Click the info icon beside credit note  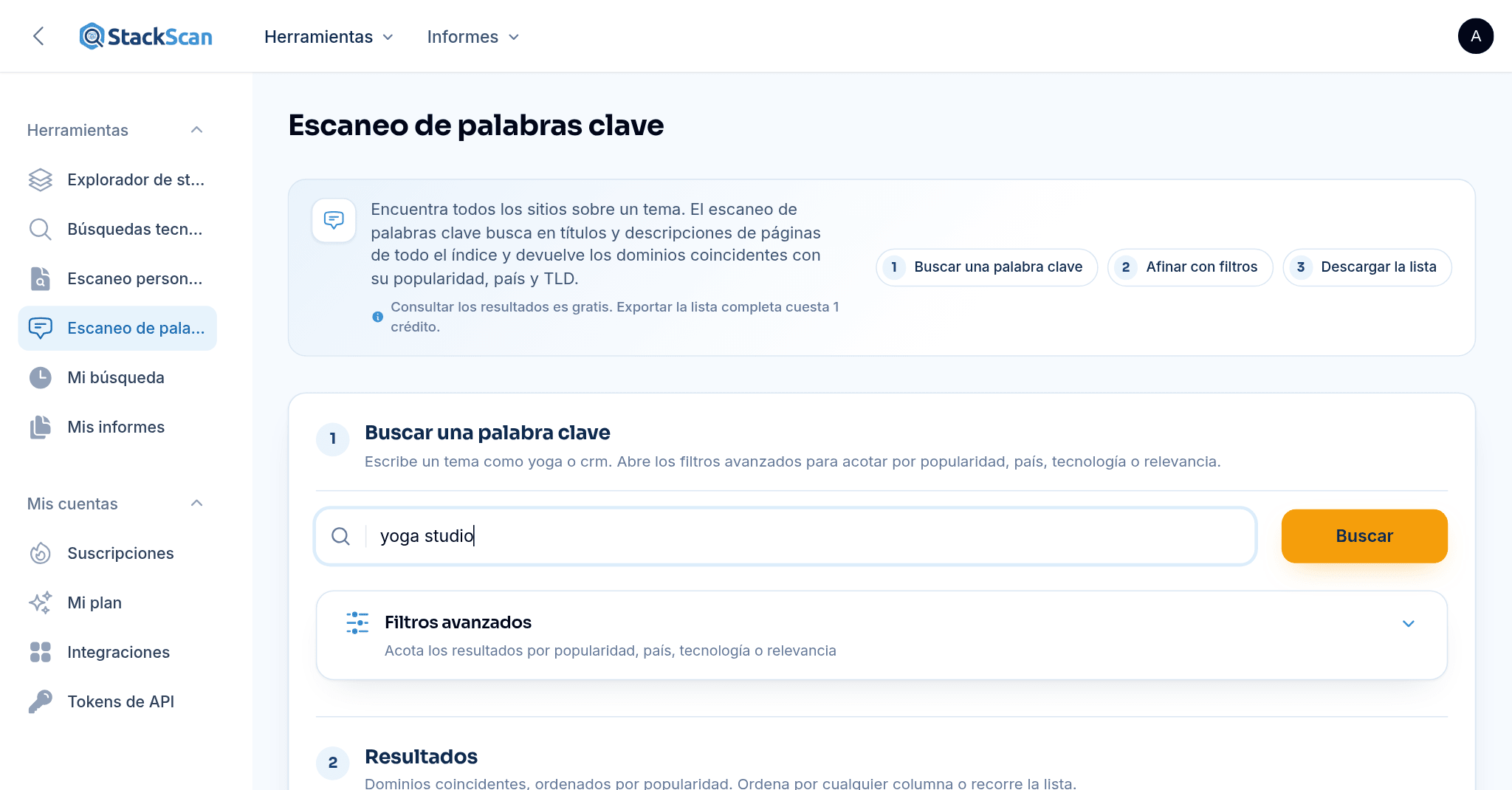pyautogui.click(x=377, y=317)
